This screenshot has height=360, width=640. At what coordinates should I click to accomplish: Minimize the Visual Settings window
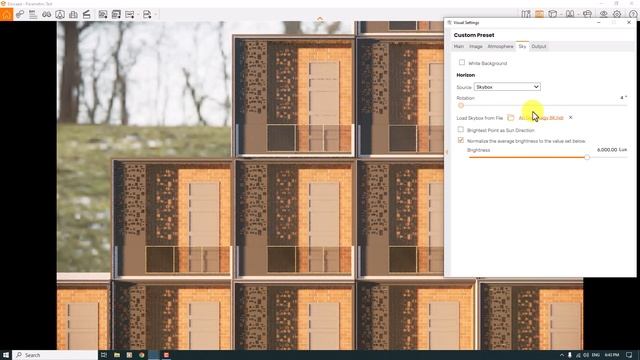599,22
